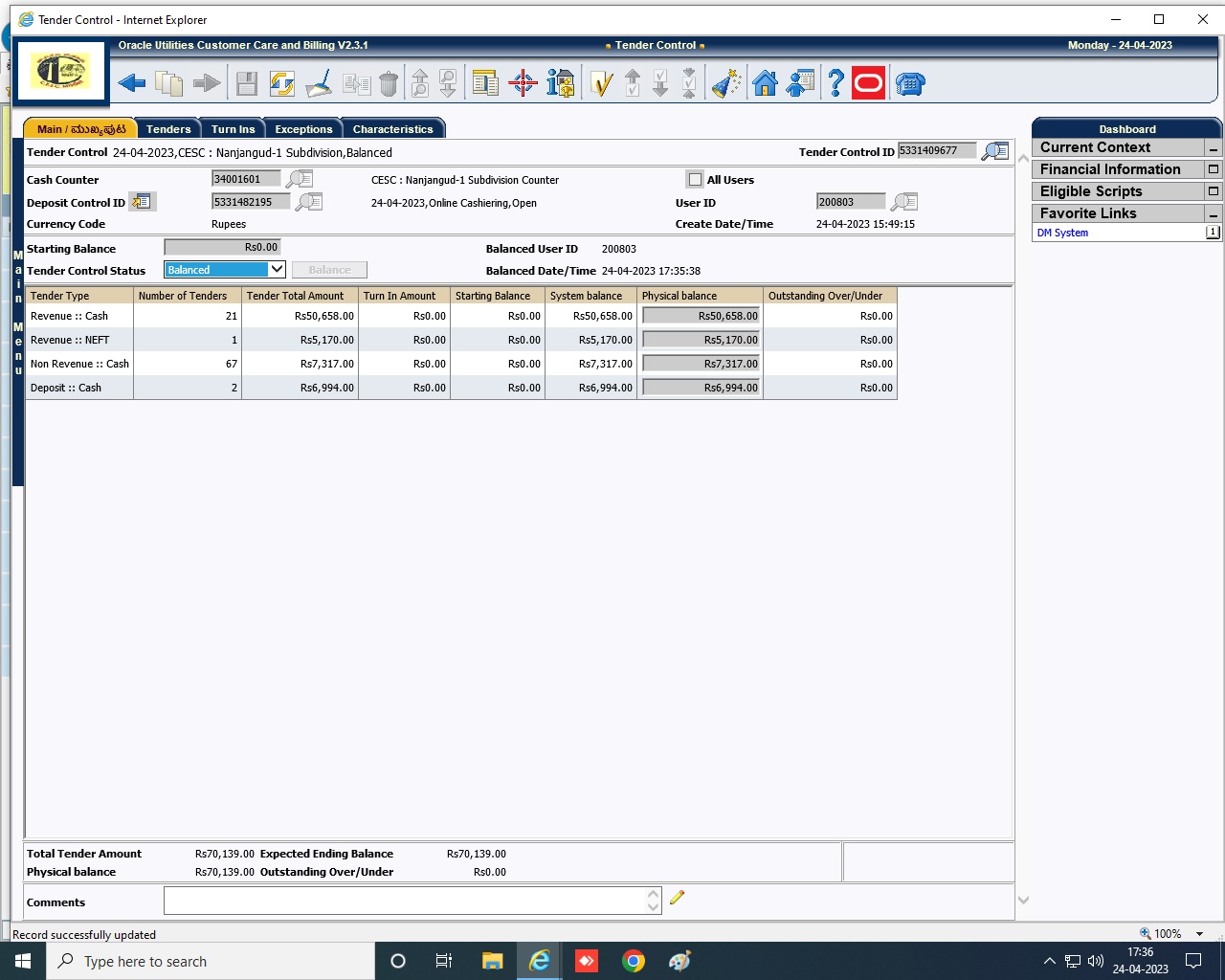Click the red Oracle logo icon
1225x980 pixels.
coord(868,84)
